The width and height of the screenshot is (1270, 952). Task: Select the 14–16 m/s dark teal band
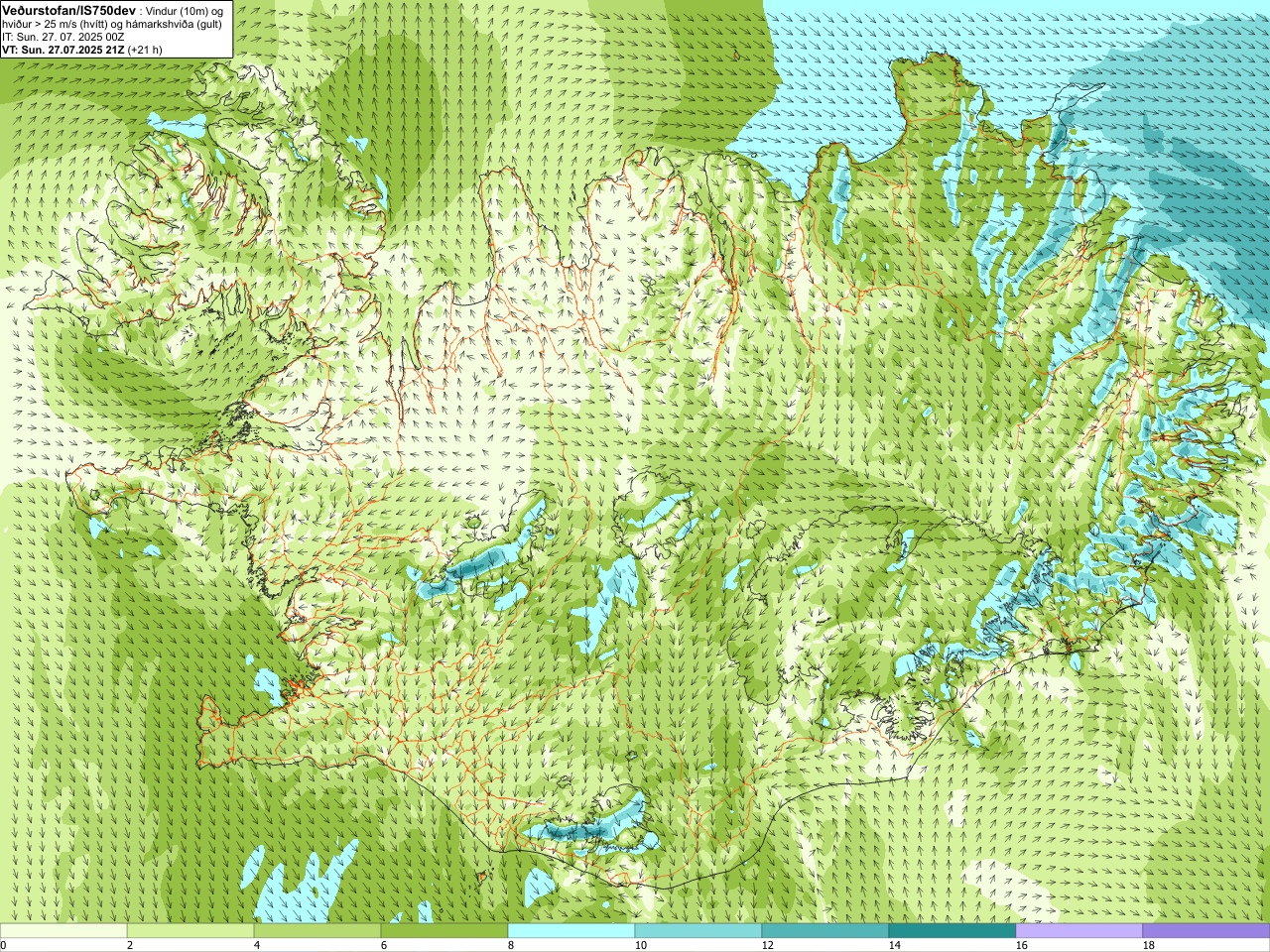point(952,931)
